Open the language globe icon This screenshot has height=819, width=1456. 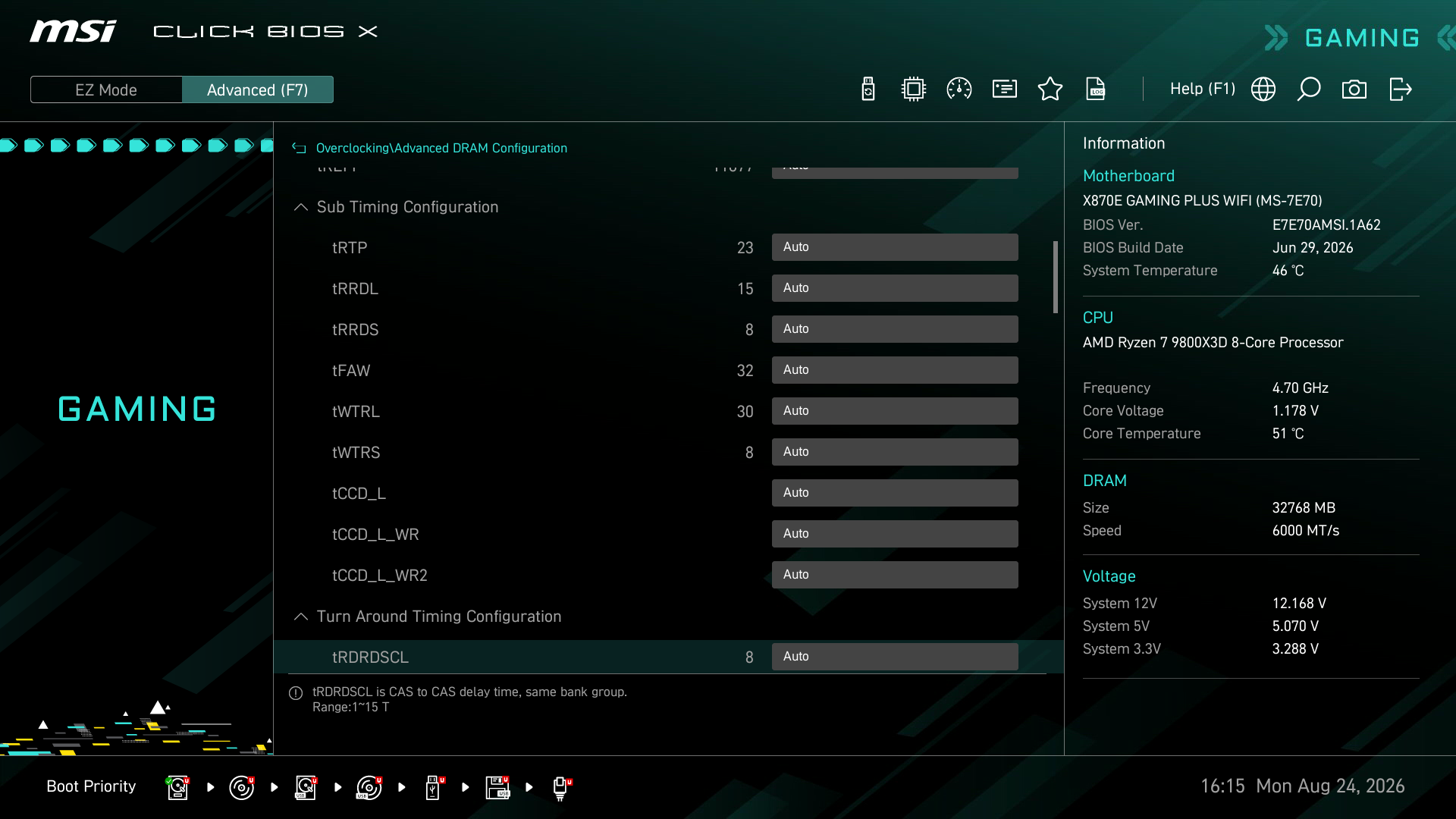pos(1263,89)
